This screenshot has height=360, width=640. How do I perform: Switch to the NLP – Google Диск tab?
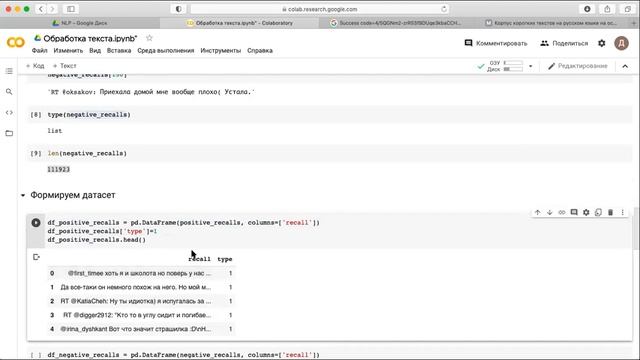(80, 23)
